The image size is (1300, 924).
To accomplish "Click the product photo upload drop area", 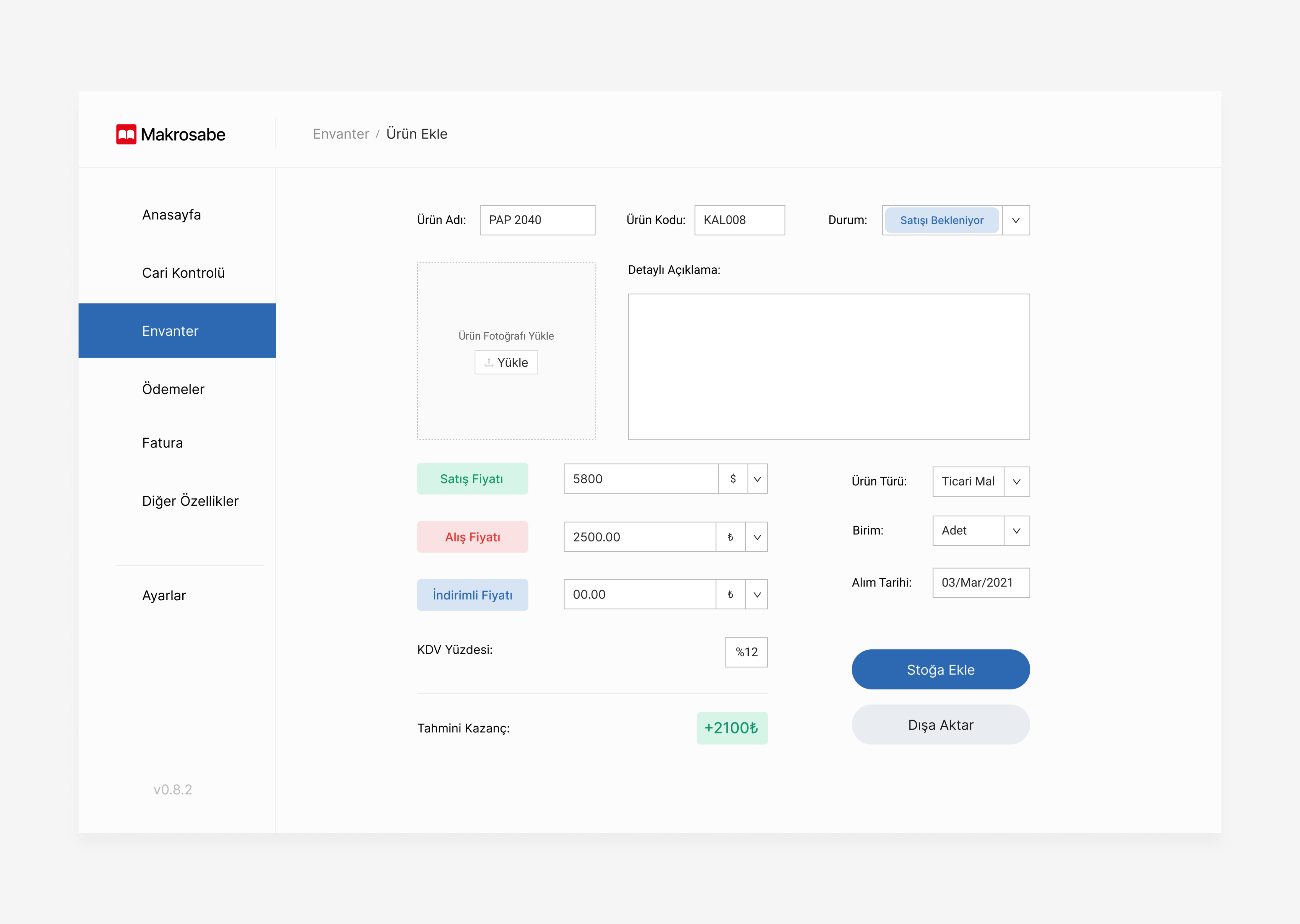I will (x=506, y=351).
